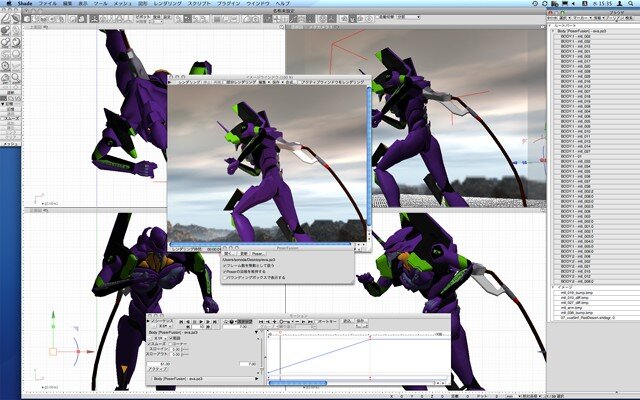Open the 編集 dropdown in image window toolbar
Screen dimensions: 640x400
pos(264,82)
